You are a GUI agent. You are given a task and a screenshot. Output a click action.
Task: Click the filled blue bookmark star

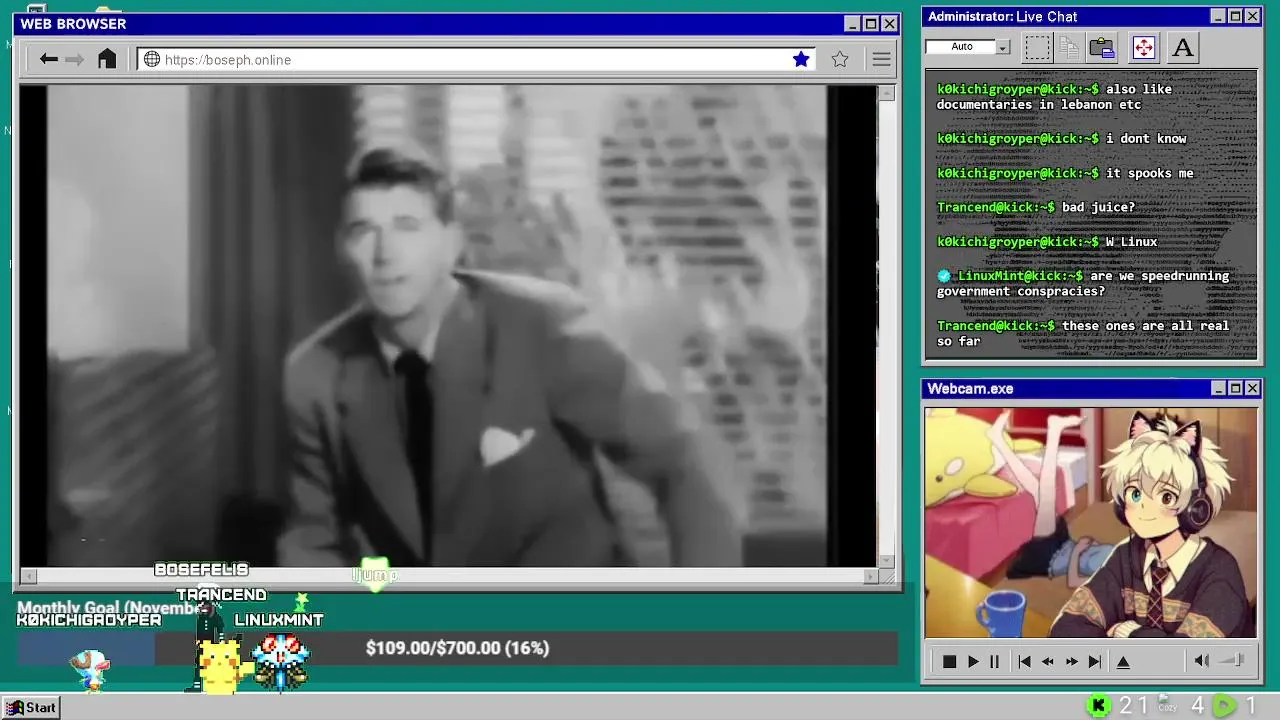coord(801,59)
